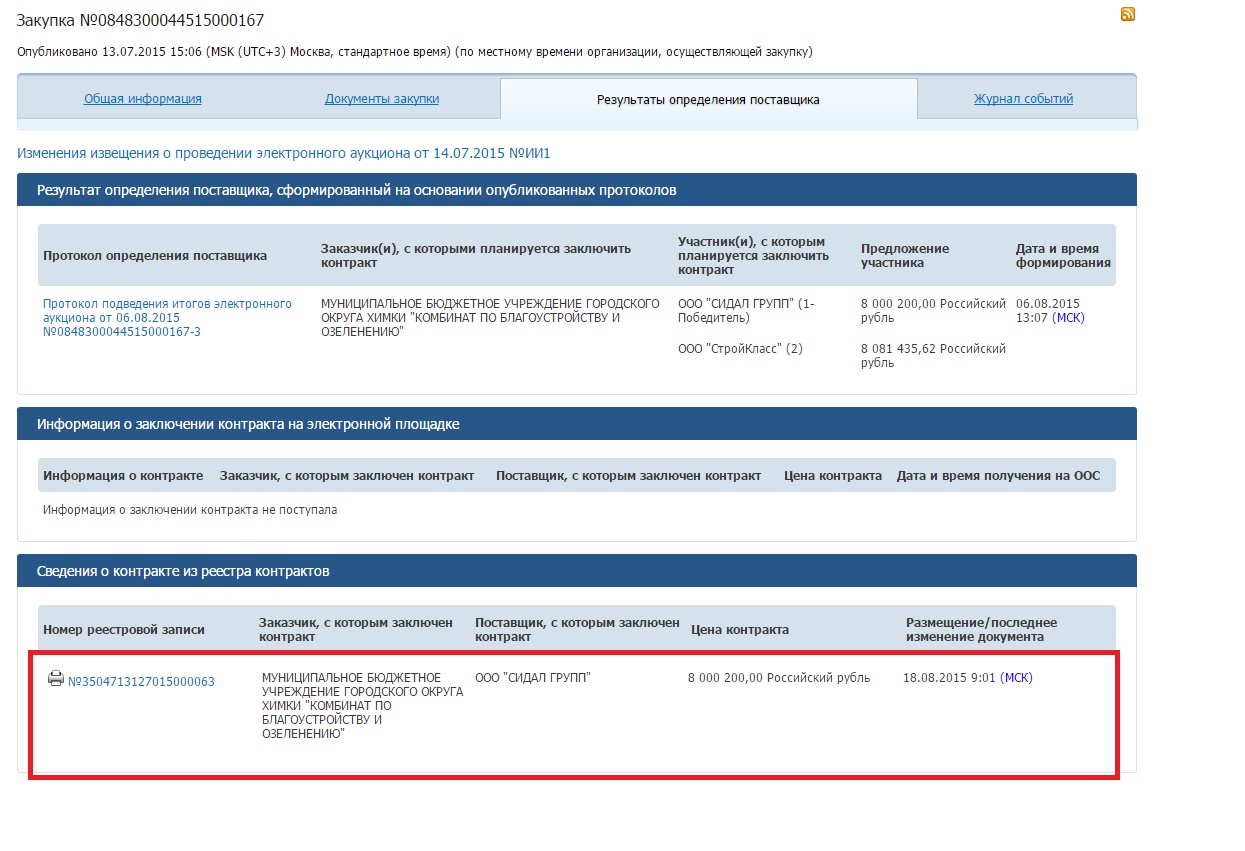Click the orange RSS feed icon

coord(1128,14)
